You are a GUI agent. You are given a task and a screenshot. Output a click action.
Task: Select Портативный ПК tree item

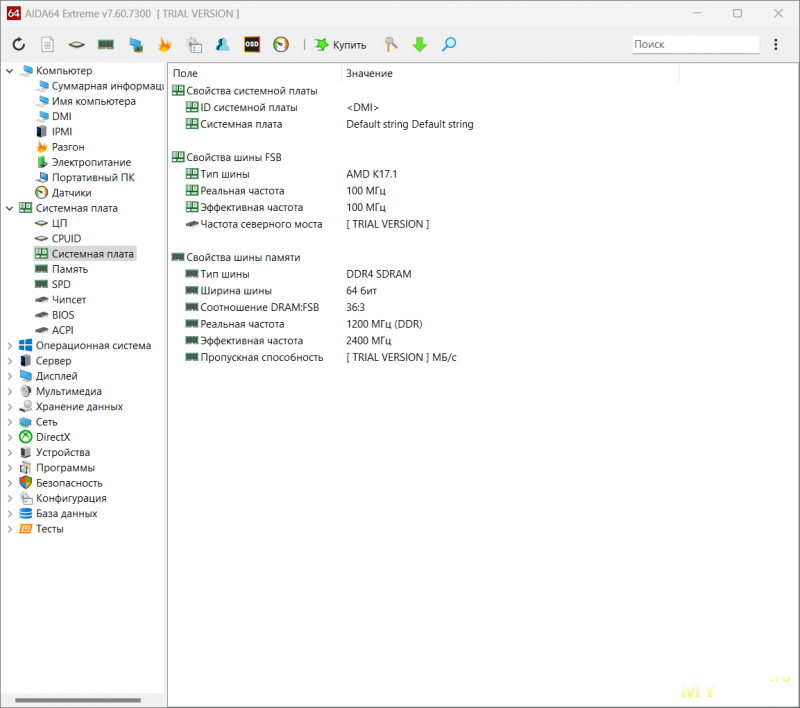tap(85, 178)
